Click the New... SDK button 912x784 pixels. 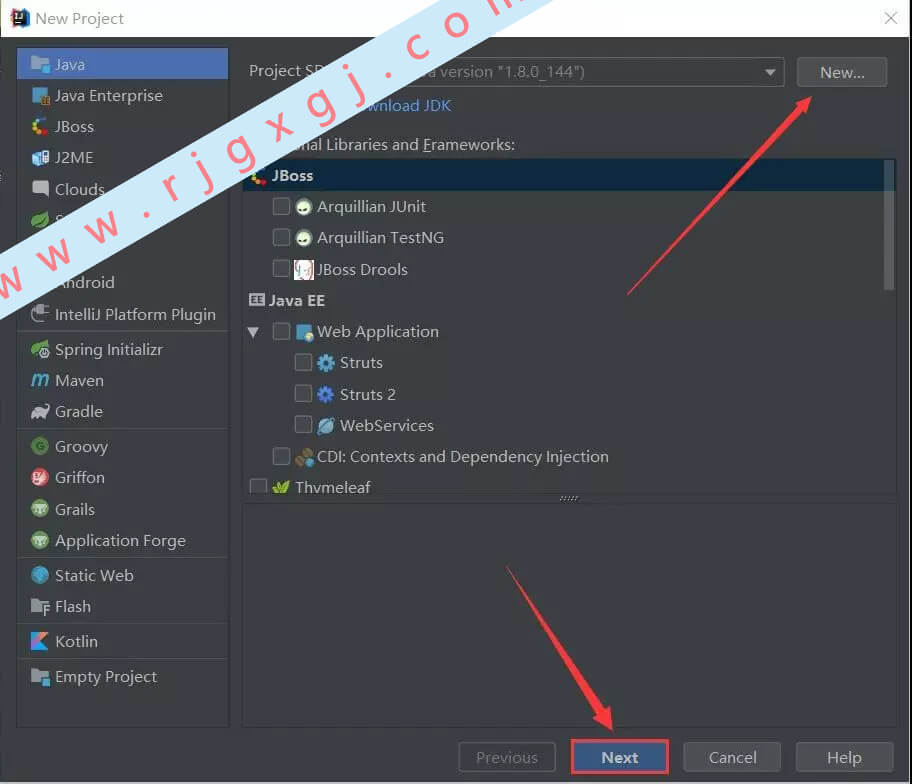tap(842, 72)
